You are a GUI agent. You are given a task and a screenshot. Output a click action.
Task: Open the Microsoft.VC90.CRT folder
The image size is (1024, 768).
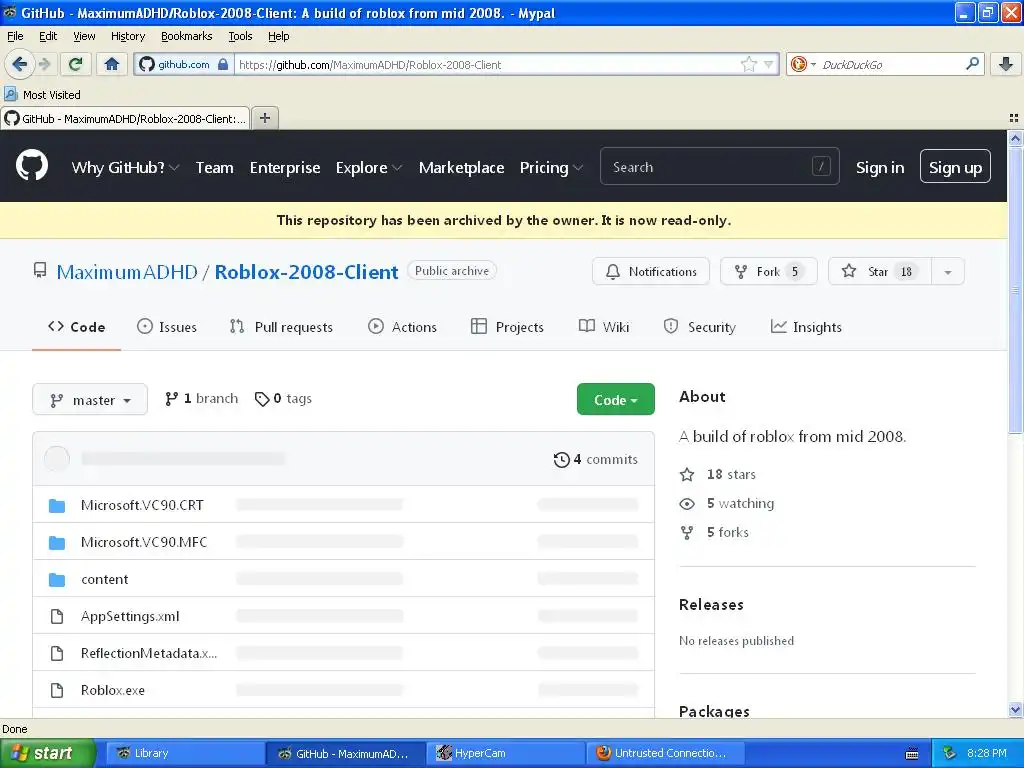[142, 505]
